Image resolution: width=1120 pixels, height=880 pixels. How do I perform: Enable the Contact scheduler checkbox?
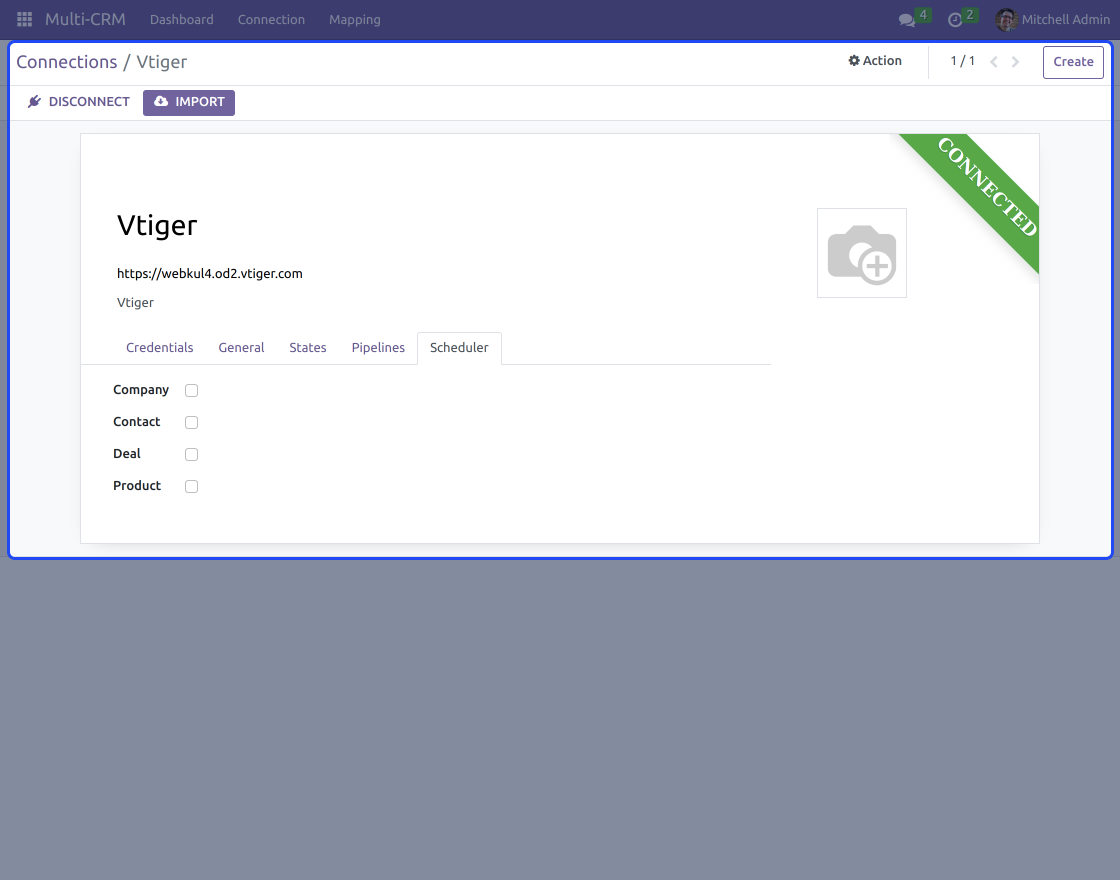[x=191, y=422]
